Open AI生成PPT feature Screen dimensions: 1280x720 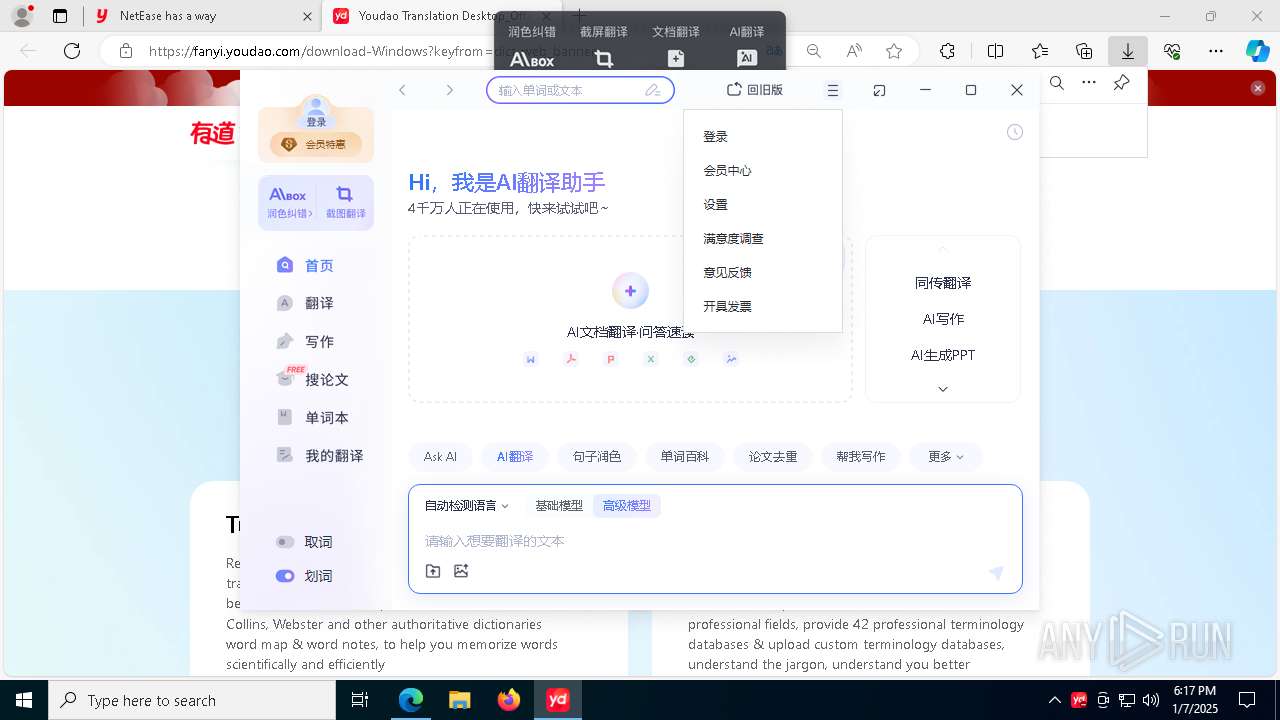tap(943, 355)
